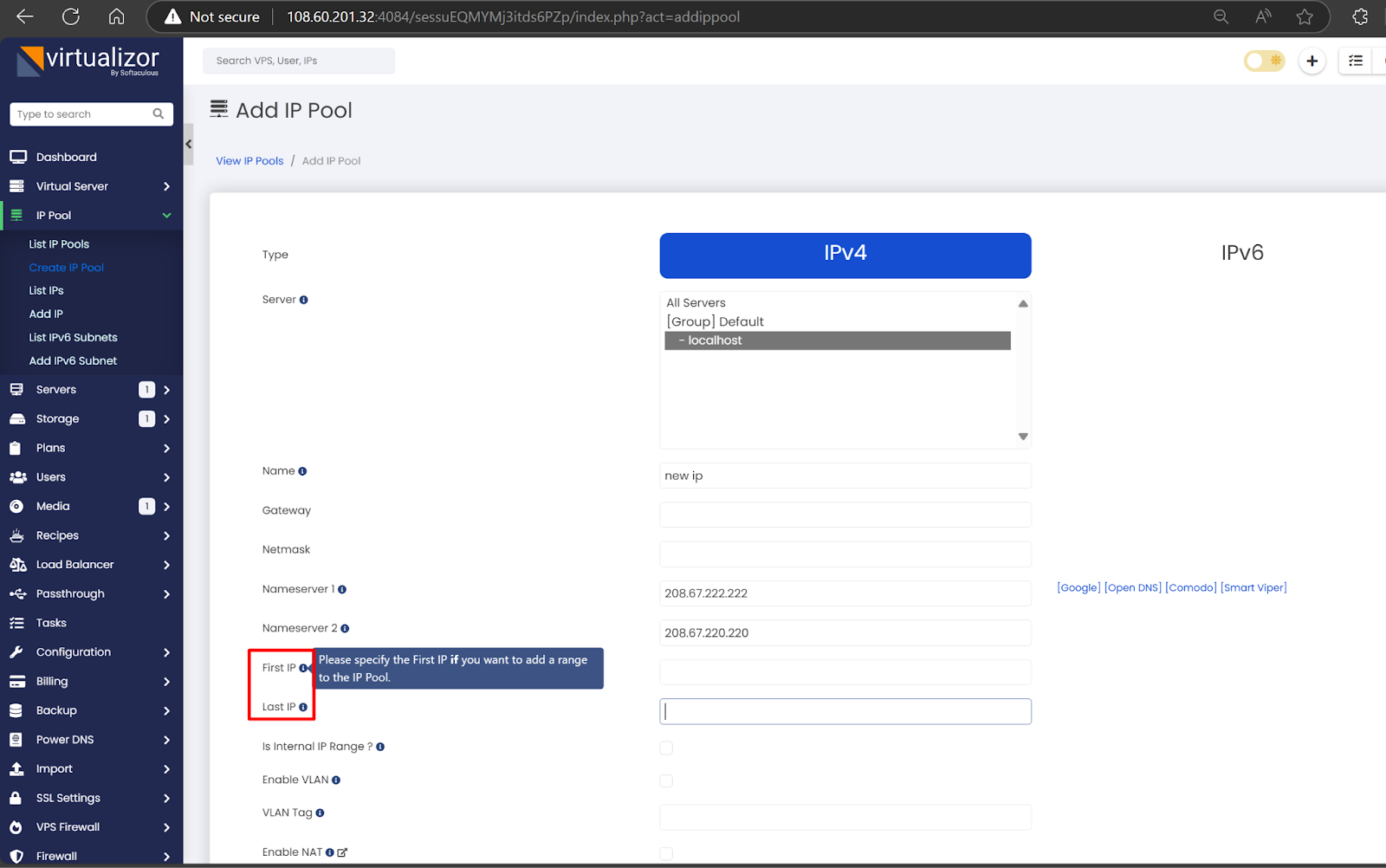Select the Dashboard icon in the sidebar

pos(18,157)
